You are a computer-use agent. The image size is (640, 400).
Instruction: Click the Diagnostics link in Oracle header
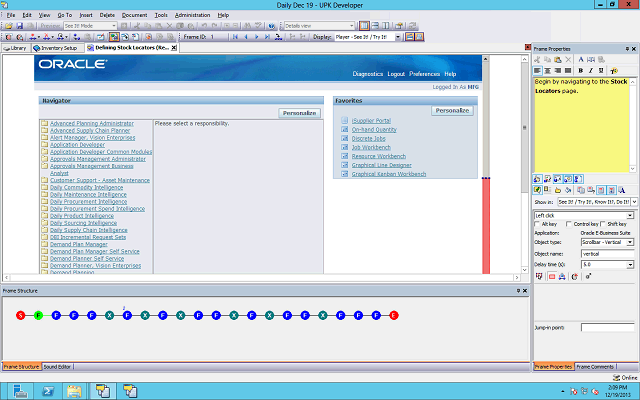point(368,74)
